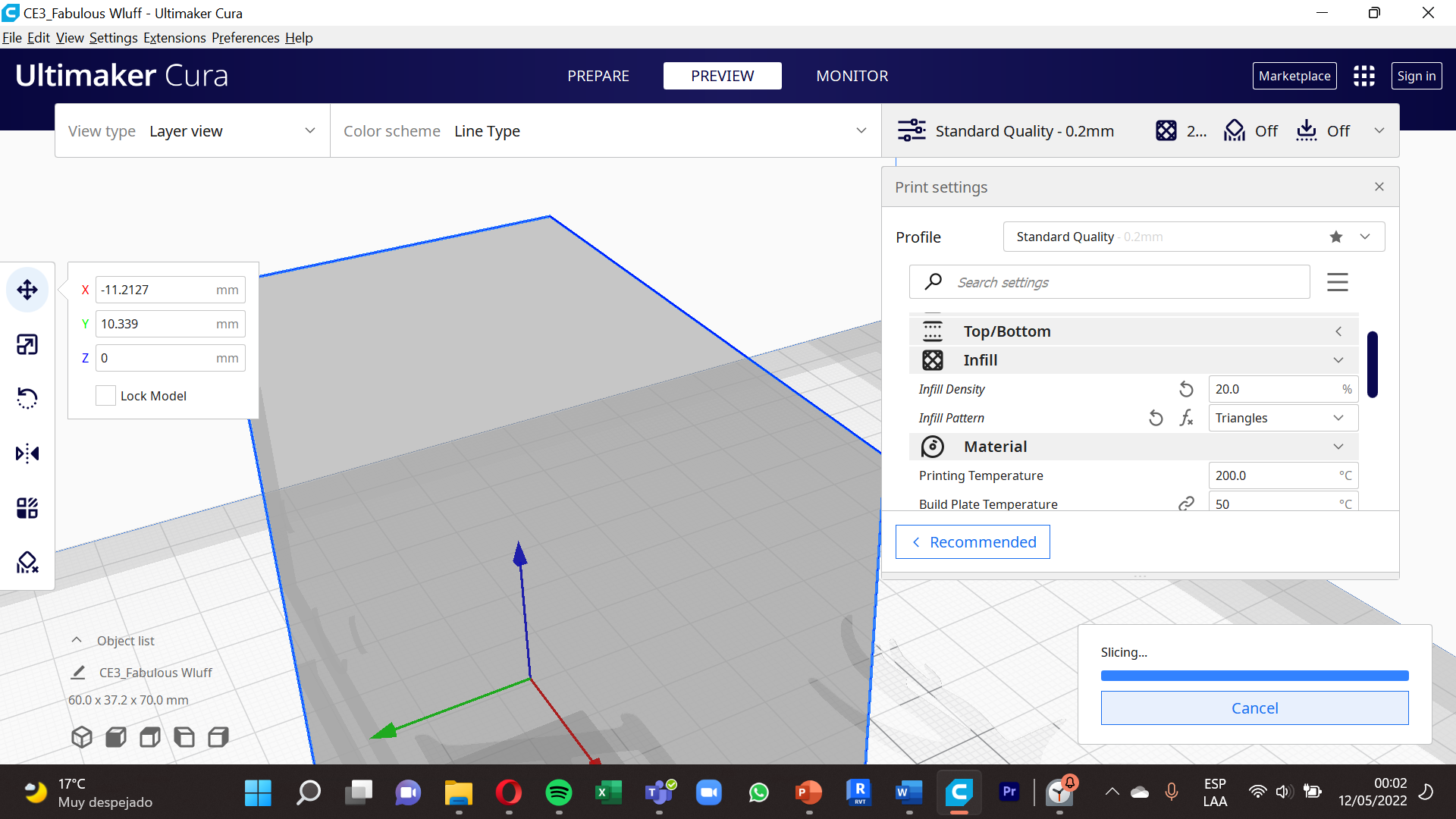Screen dimensions: 1456x819
Task: Select the Support Blocker tool
Action: pos(27,562)
